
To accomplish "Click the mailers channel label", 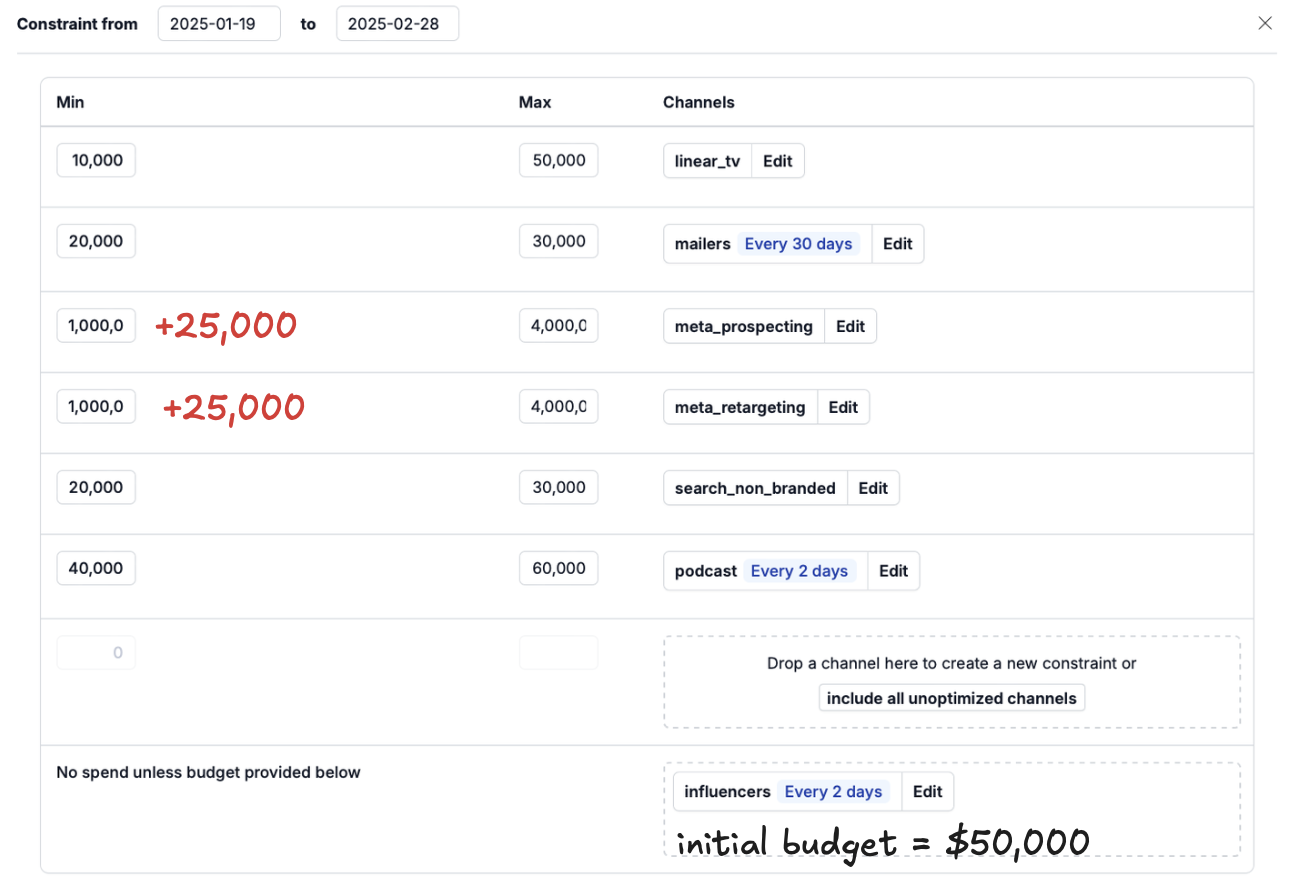I will (x=702, y=243).
